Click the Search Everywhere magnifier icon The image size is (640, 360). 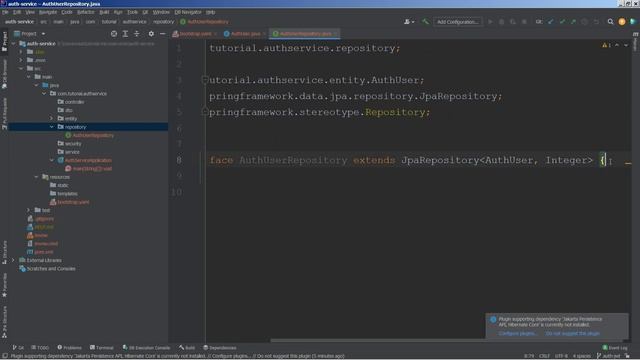click(610, 22)
